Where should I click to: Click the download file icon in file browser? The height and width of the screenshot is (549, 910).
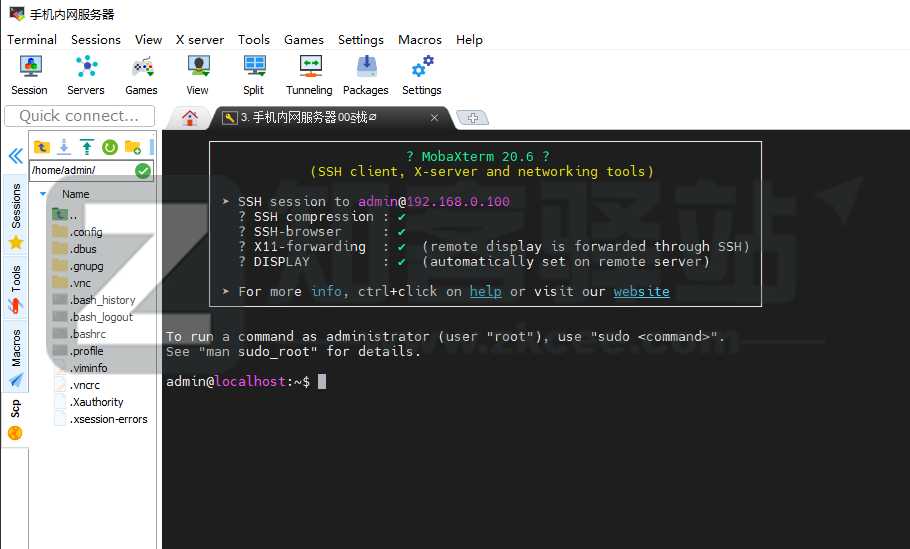coord(64,147)
